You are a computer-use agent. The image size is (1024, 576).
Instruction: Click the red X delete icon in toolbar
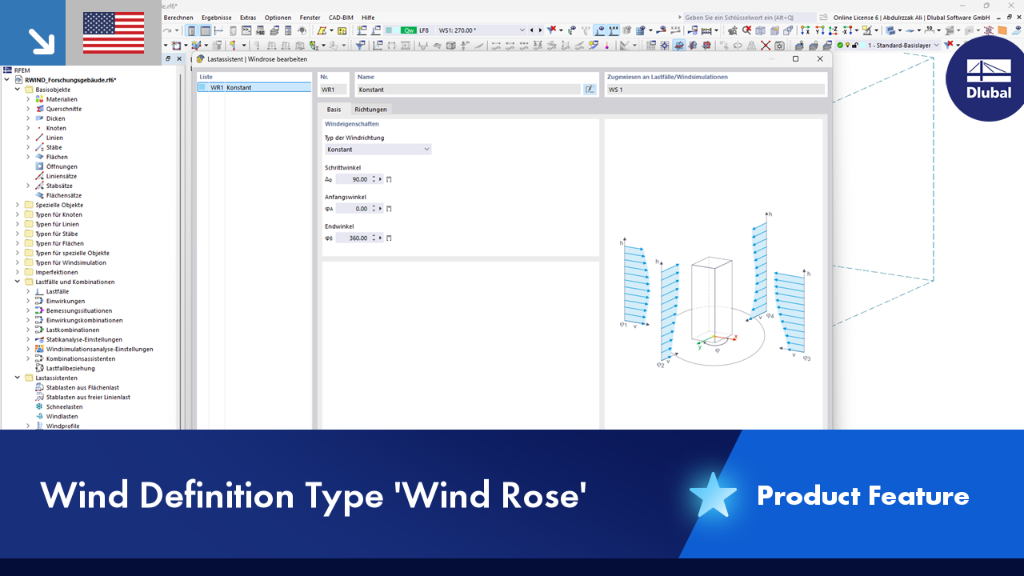tap(765, 46)
